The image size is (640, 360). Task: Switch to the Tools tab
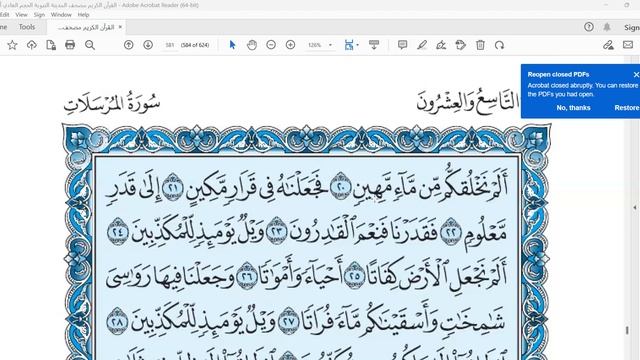point(27,27)
